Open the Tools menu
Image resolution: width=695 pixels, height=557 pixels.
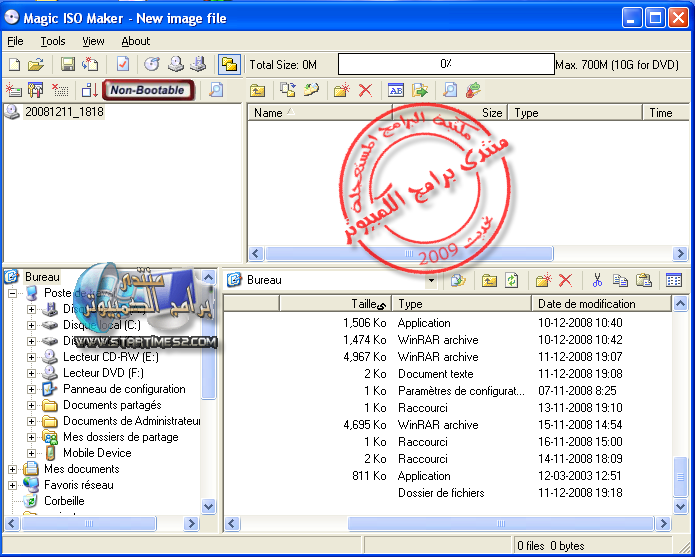coord(53,41)
